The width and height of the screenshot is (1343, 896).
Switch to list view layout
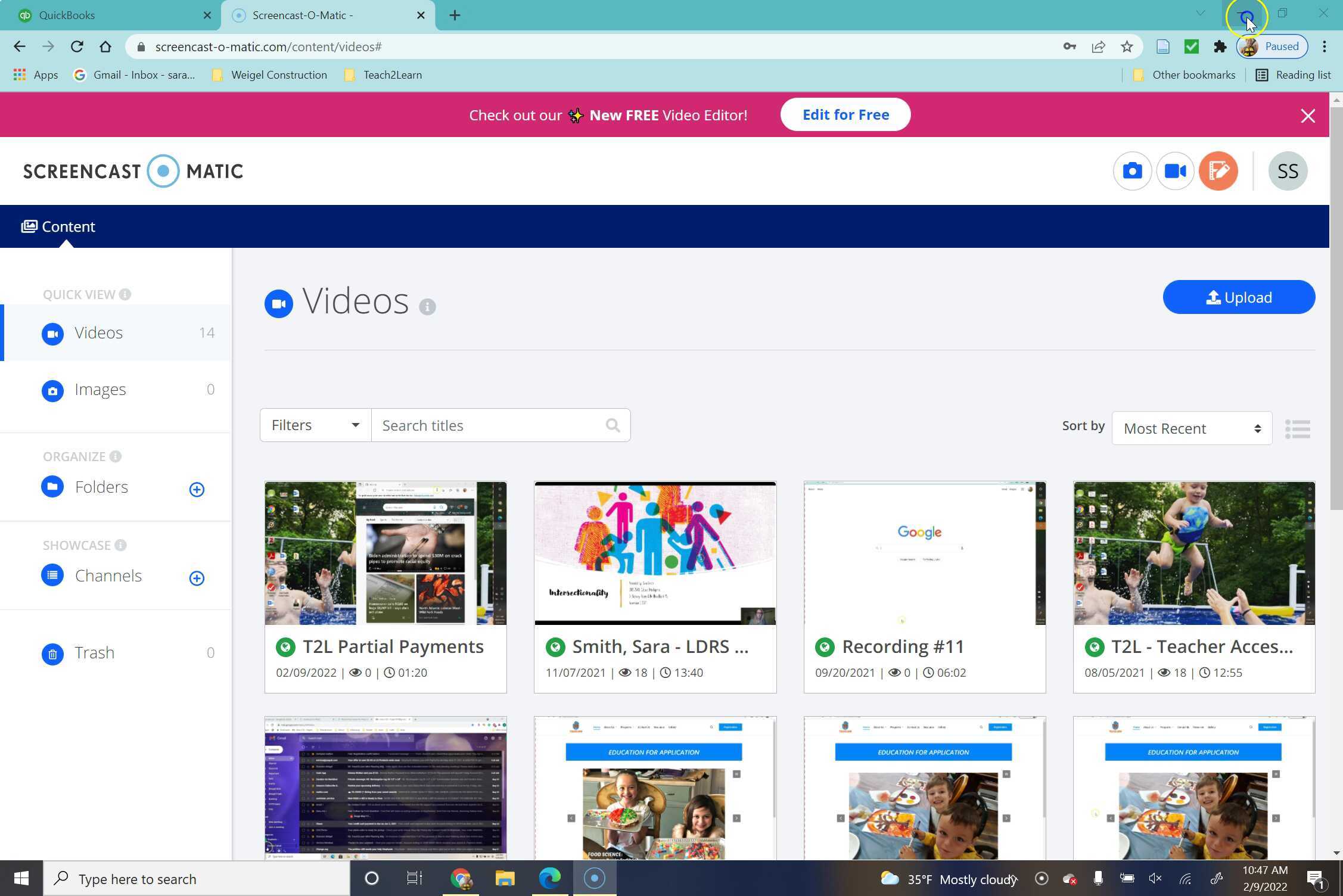(1297, 429)
